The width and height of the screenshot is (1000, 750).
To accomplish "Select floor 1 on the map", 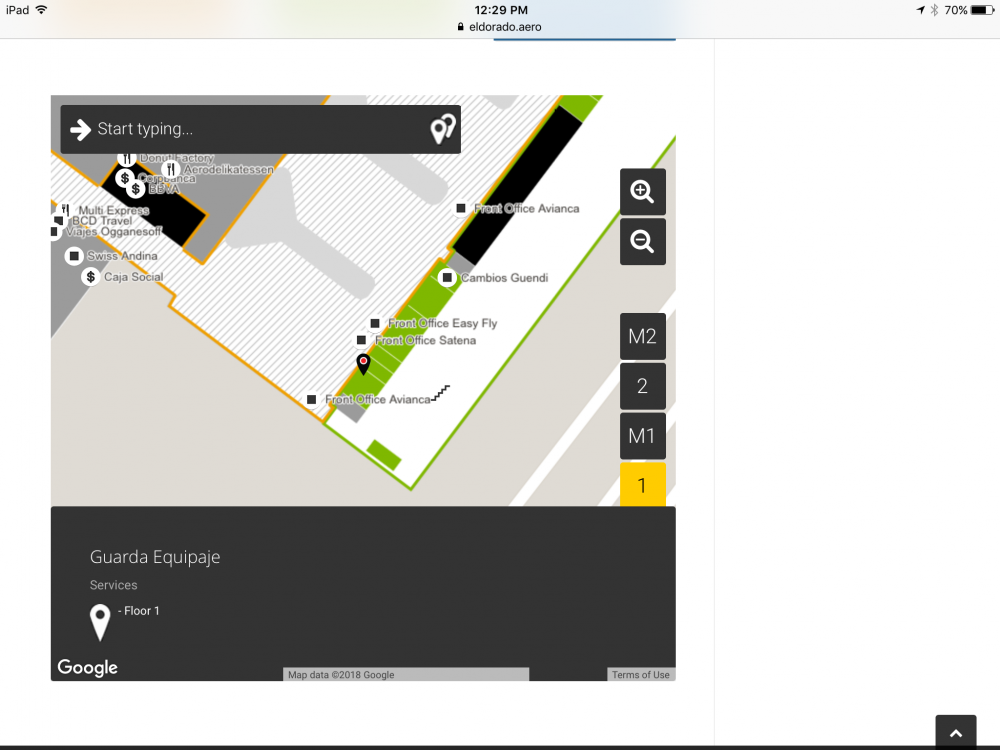I will tap(642, 485).
